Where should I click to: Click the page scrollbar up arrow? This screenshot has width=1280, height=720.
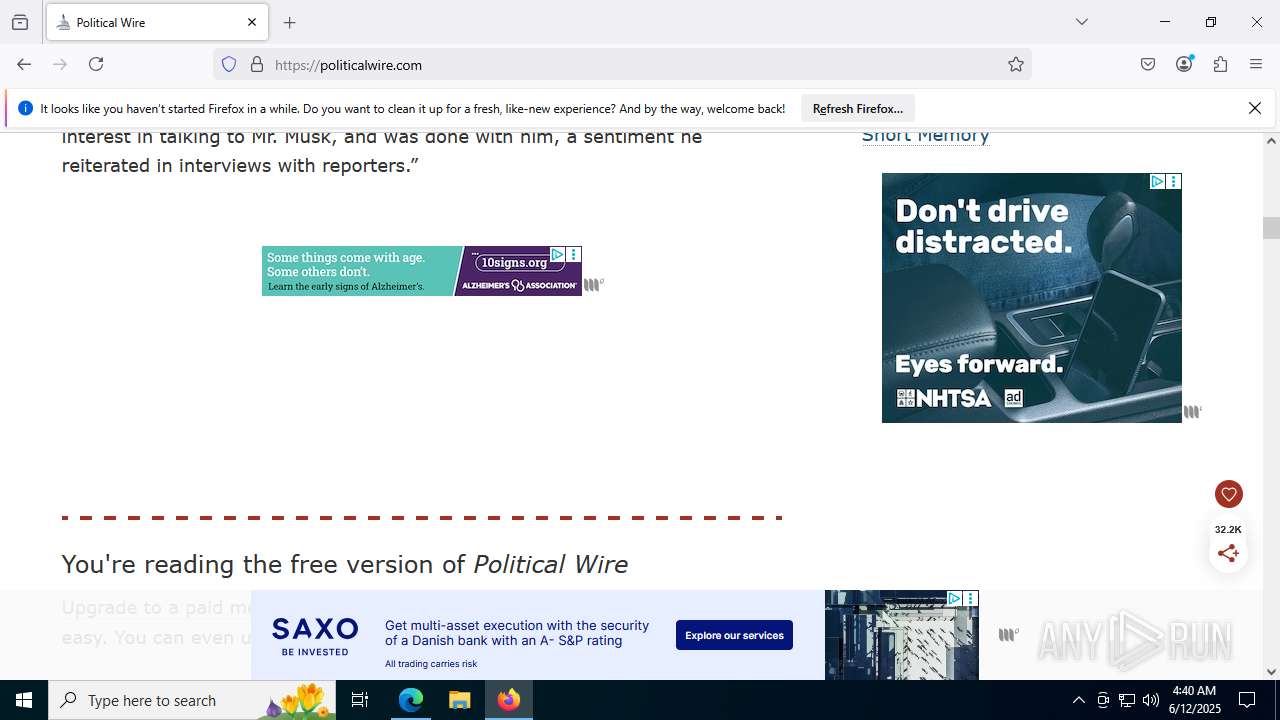click(x=1272, y=140)
